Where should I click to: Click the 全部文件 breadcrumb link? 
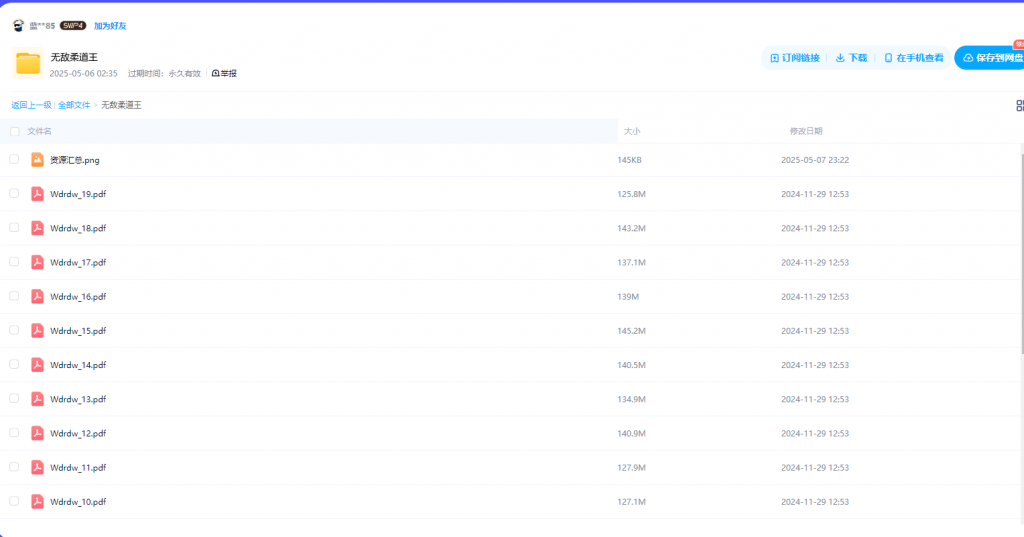coord(74,105)
